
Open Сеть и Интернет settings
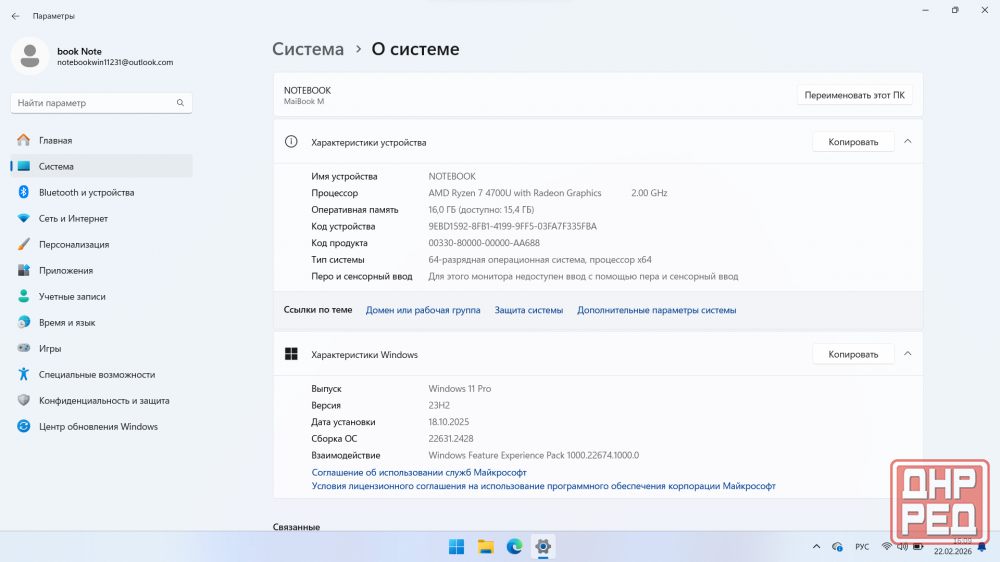coord(73,218)
